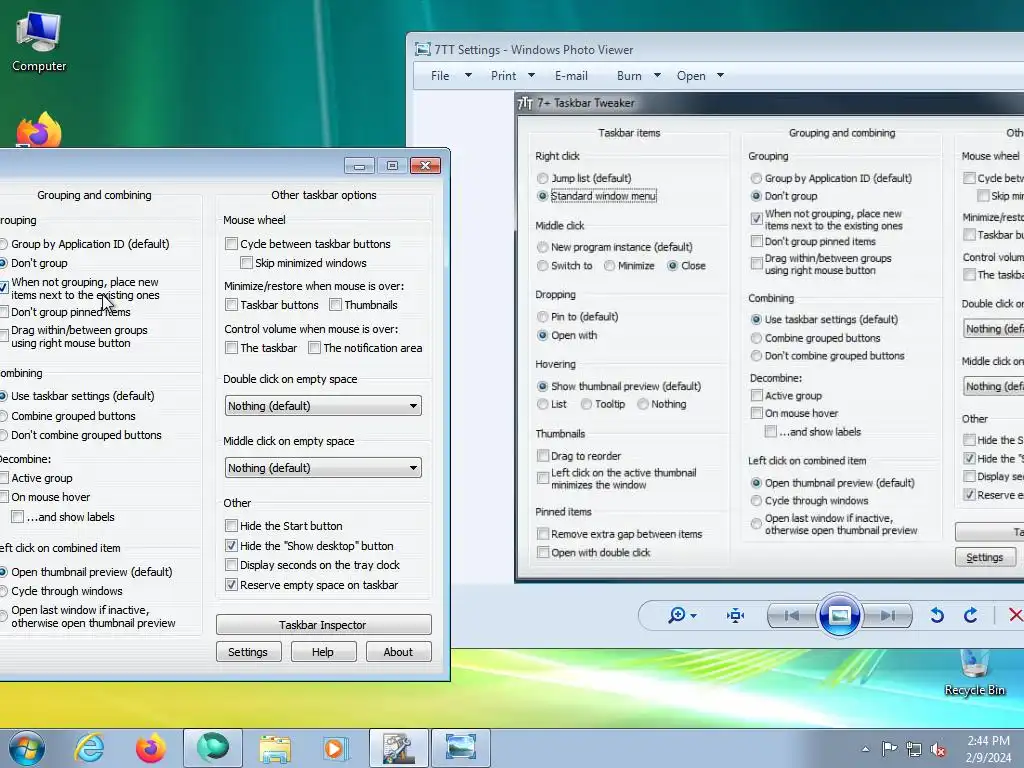Select Combine grouped buttons radio
This screenshot has height=768, width=1024.
pyautogui.click(x=3, y=416)
